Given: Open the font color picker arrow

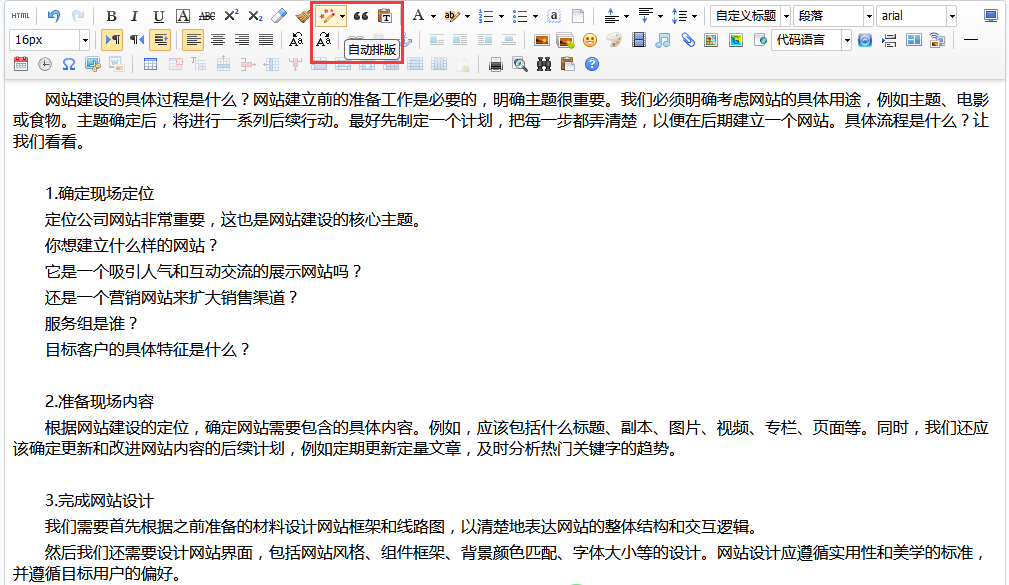Looking at the screenshot, I should 433,16.
